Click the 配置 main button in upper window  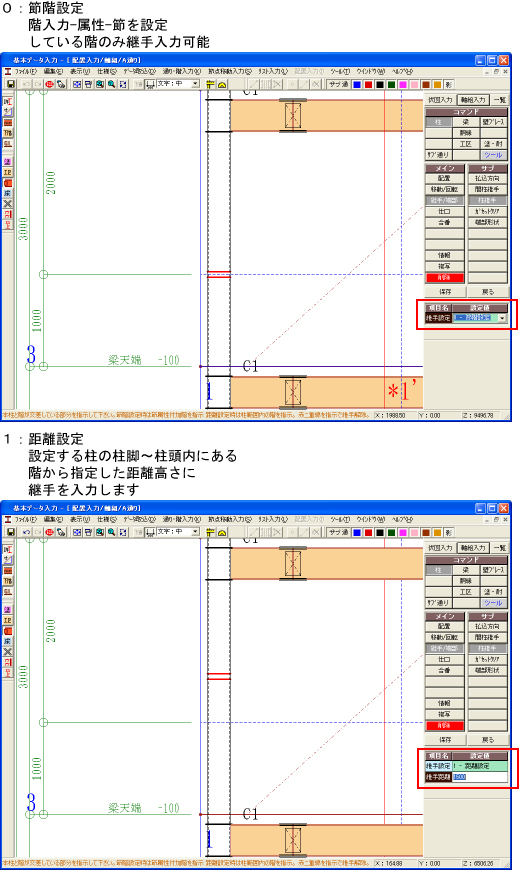coord(445,179)
